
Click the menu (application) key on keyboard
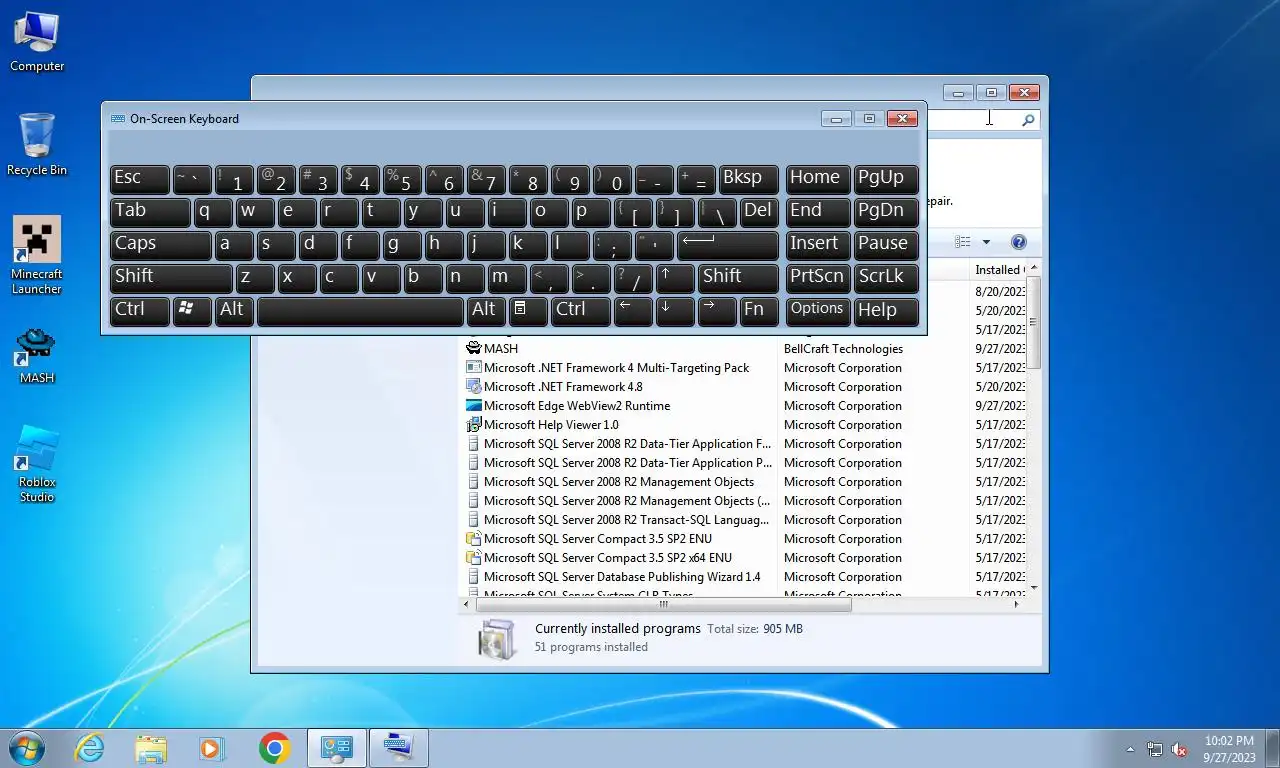pos(528,310)
